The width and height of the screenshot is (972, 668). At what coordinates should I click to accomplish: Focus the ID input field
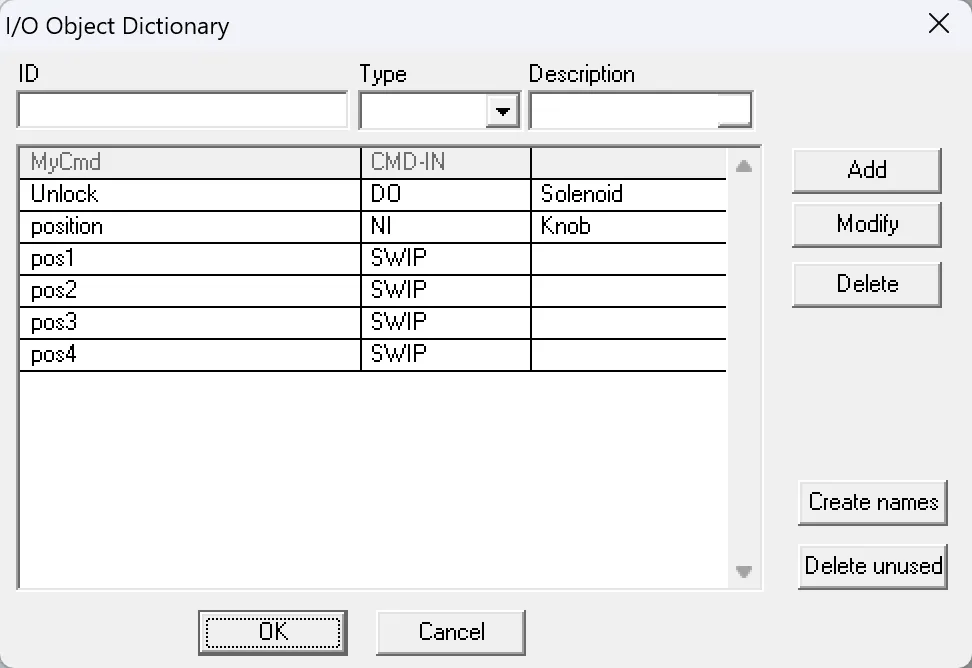click(x=182, y=111)
